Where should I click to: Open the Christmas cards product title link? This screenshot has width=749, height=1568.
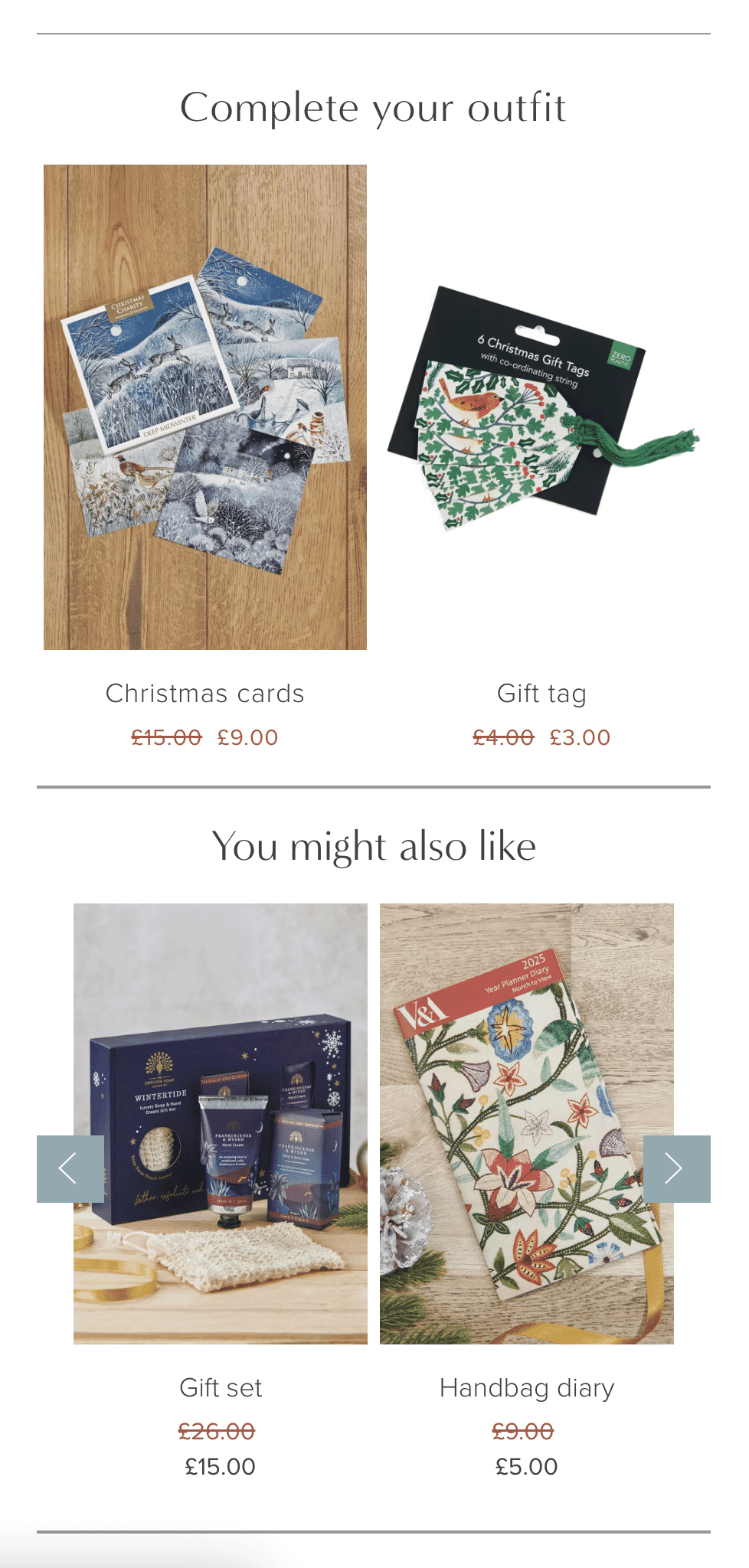205,694
